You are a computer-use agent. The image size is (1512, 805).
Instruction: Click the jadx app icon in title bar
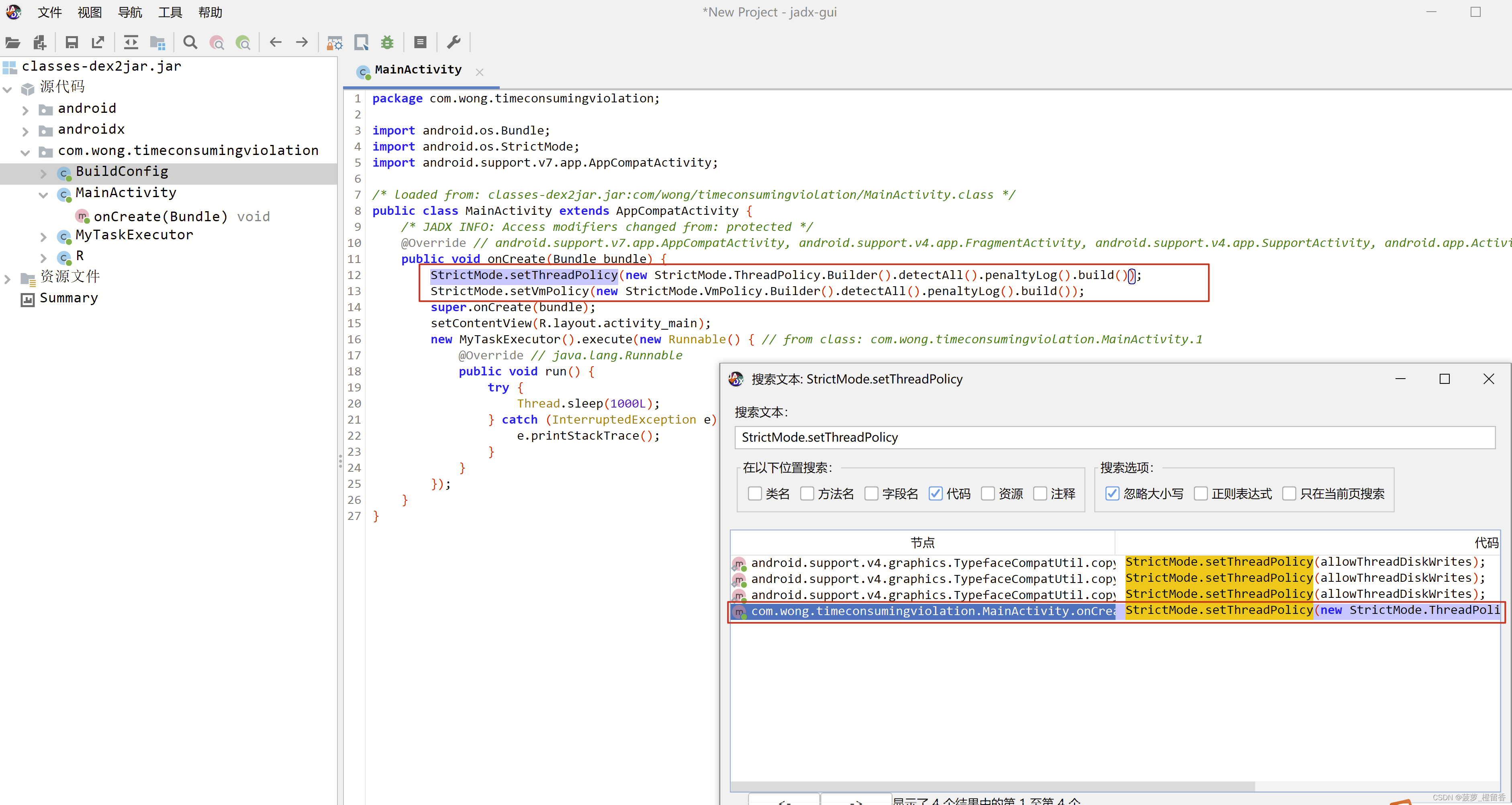point(14,12)
